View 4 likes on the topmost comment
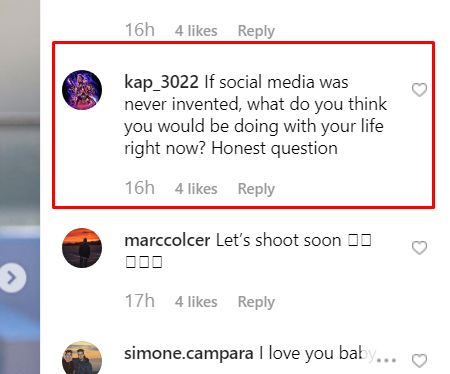 196,31
